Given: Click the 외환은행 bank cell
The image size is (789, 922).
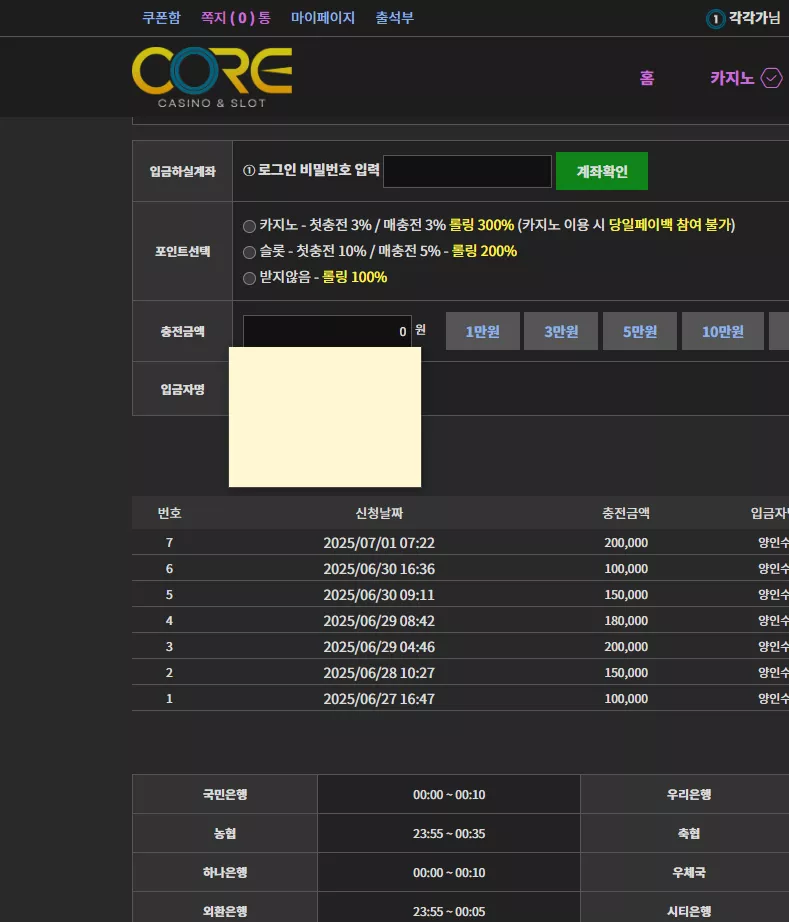Looking at the screenshot, I should tap(225, 908).
